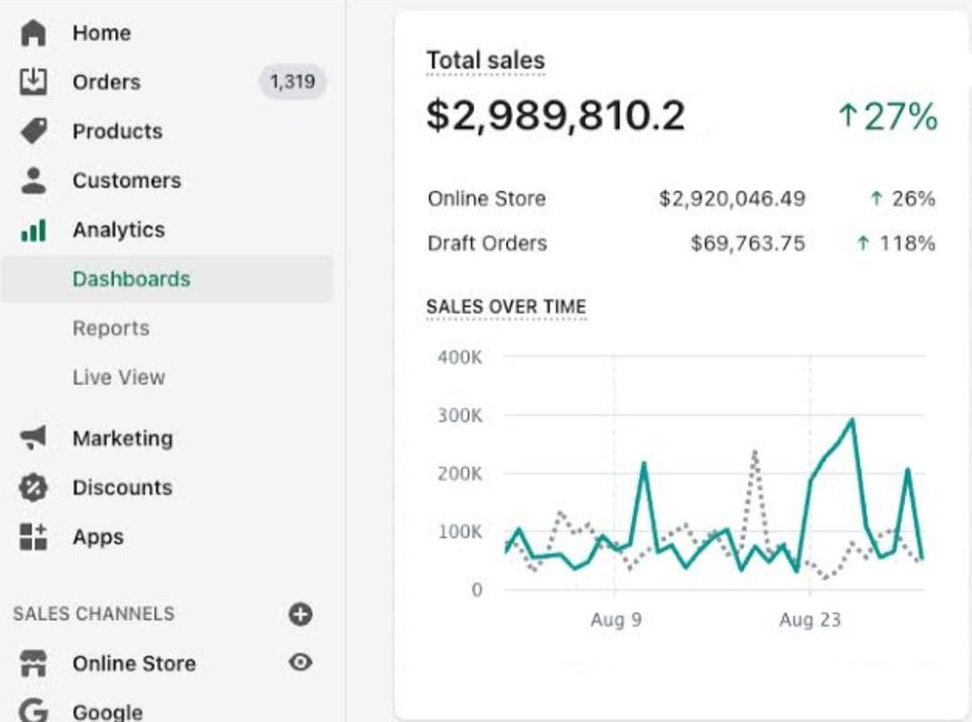Screen dimensions: 972x722
Task: Click the Online Store storefront icon
Action: click(x=33, y=663)
